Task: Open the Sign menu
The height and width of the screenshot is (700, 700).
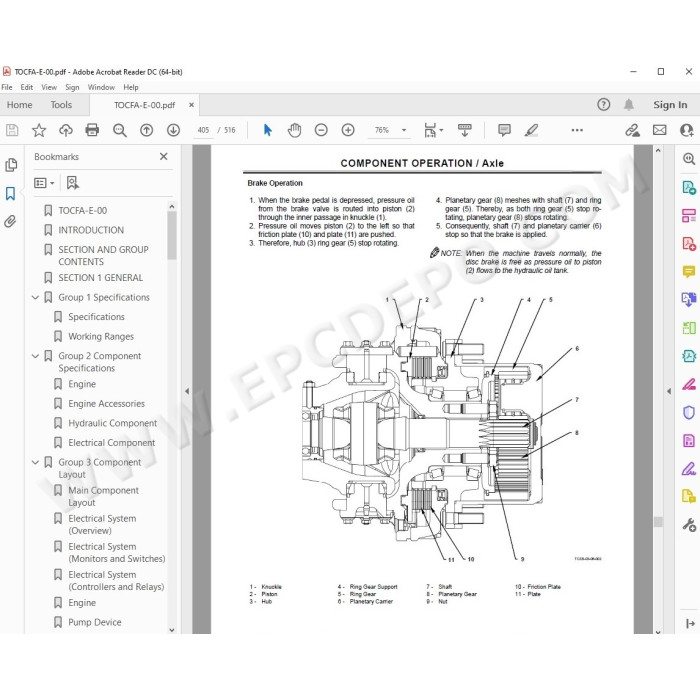Action: click(x=72, y=87)
